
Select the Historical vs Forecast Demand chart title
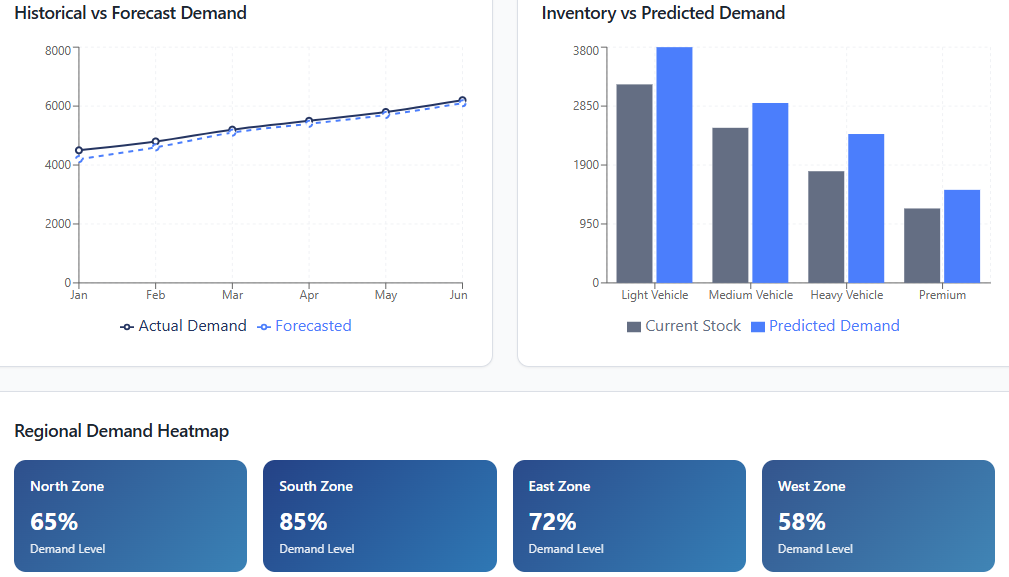[130, 13]
